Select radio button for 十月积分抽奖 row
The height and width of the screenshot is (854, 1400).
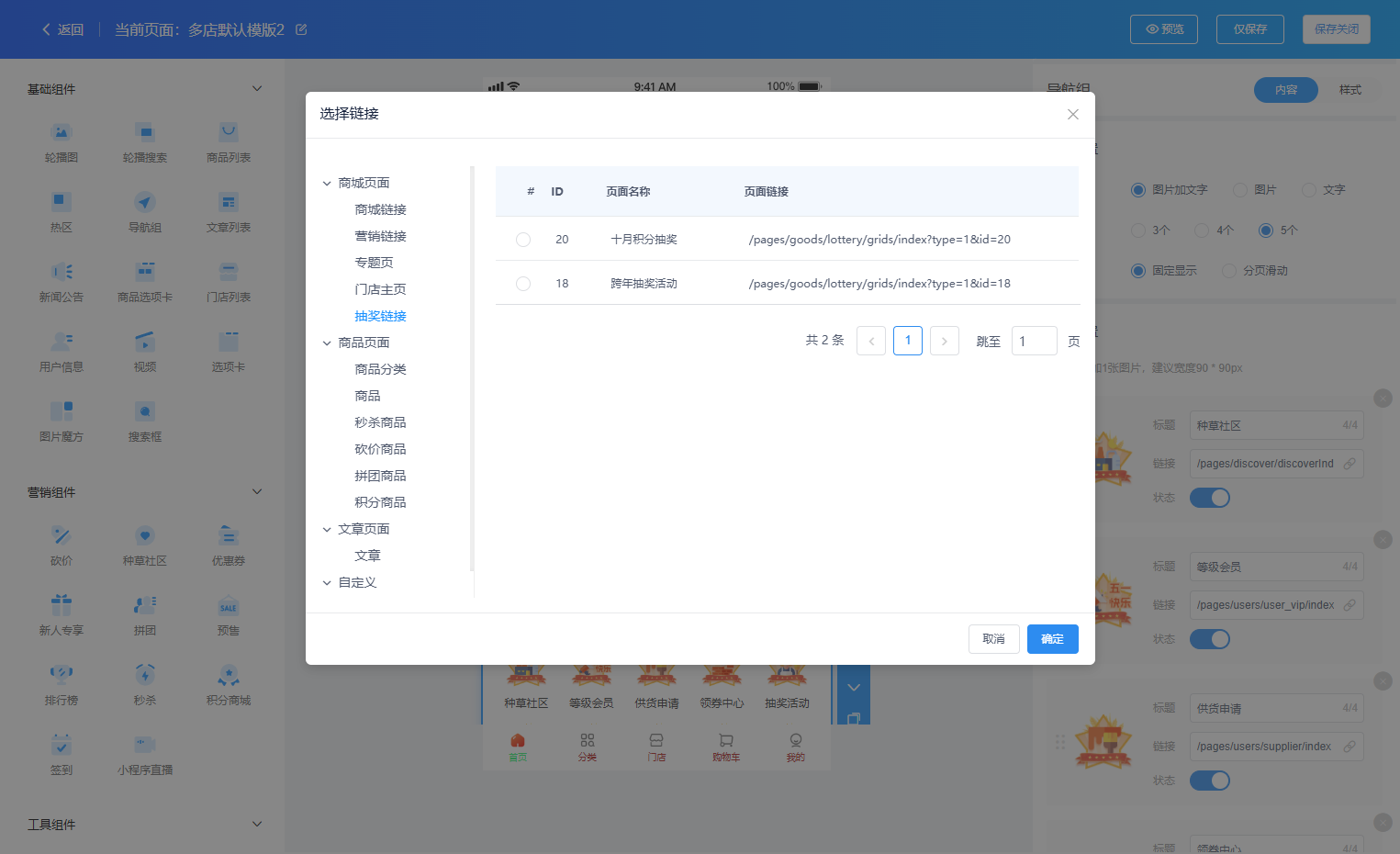[523, 240]
